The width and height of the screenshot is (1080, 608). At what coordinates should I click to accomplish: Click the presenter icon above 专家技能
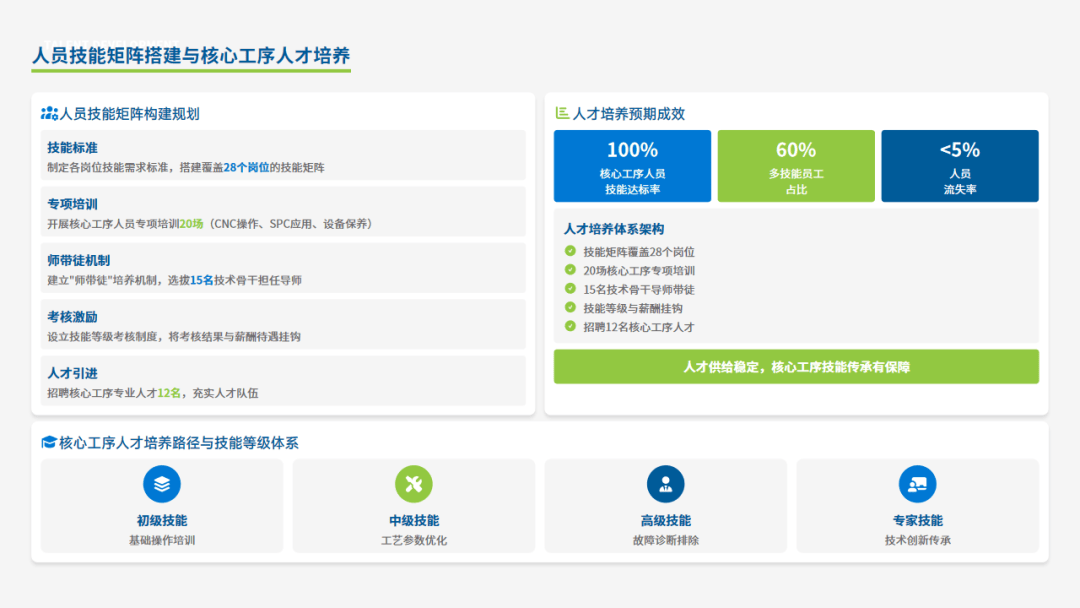point(917,484)
